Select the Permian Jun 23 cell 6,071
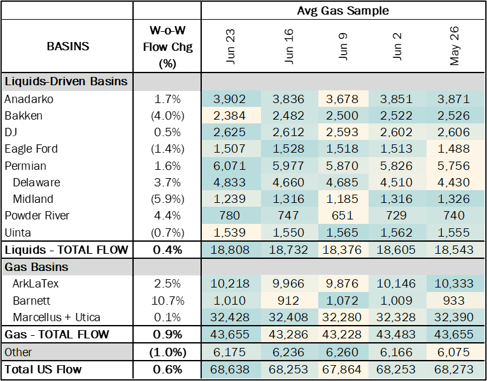 coord(229,166)
